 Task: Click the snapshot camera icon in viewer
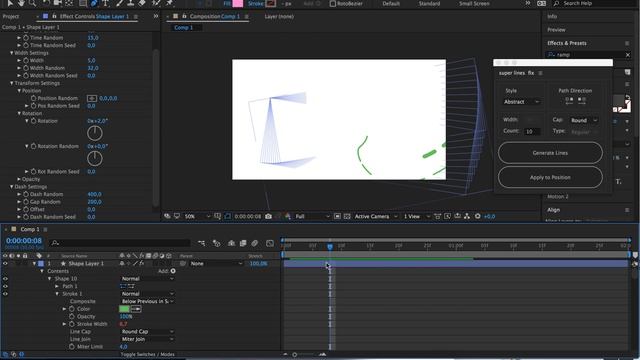tap(268, 216)
